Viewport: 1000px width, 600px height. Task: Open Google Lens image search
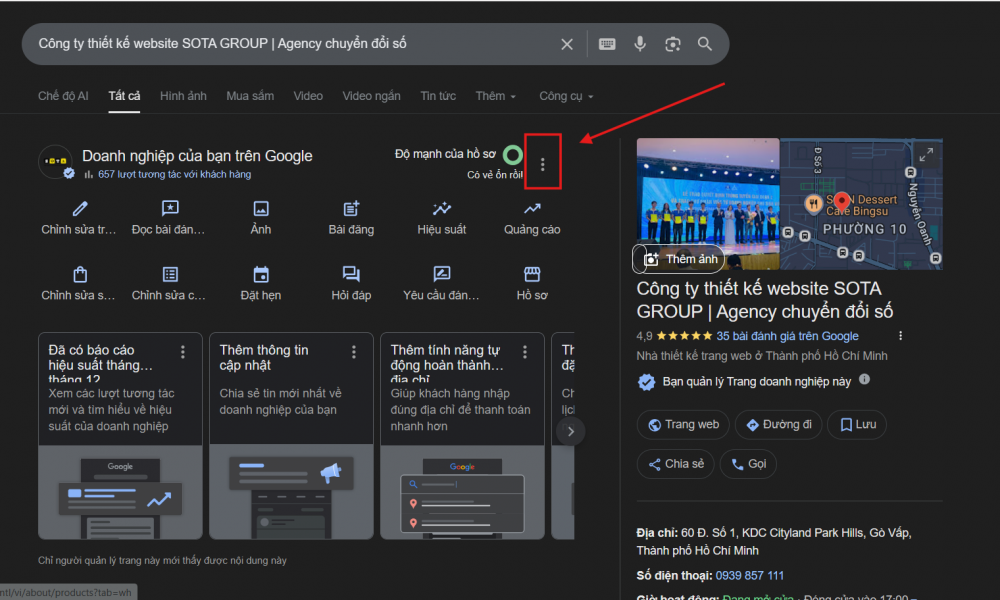[x=673, y=44]
